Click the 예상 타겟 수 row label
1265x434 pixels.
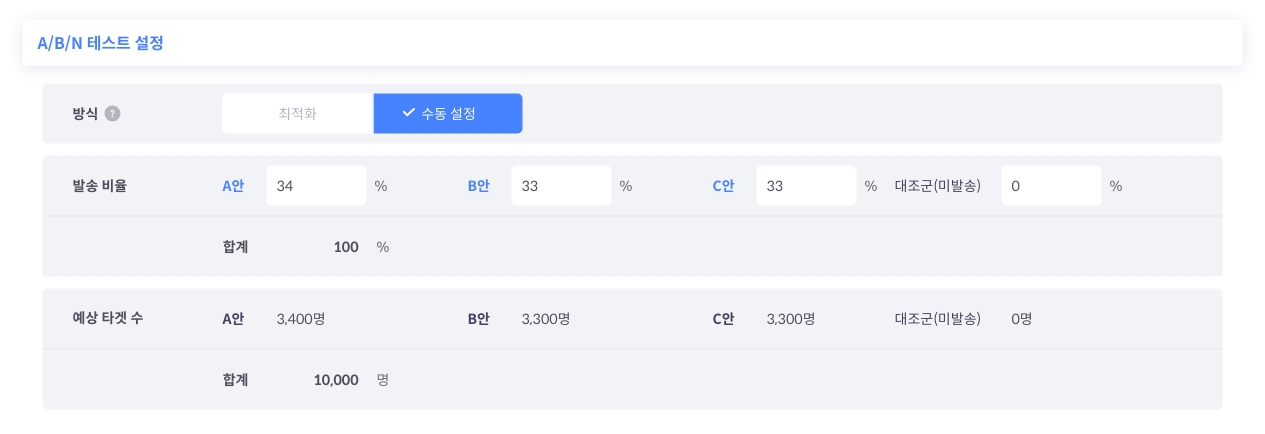108,319
